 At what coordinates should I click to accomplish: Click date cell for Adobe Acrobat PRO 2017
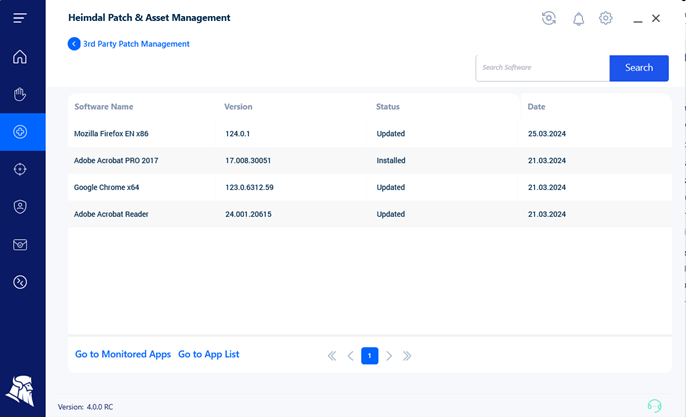546,161
